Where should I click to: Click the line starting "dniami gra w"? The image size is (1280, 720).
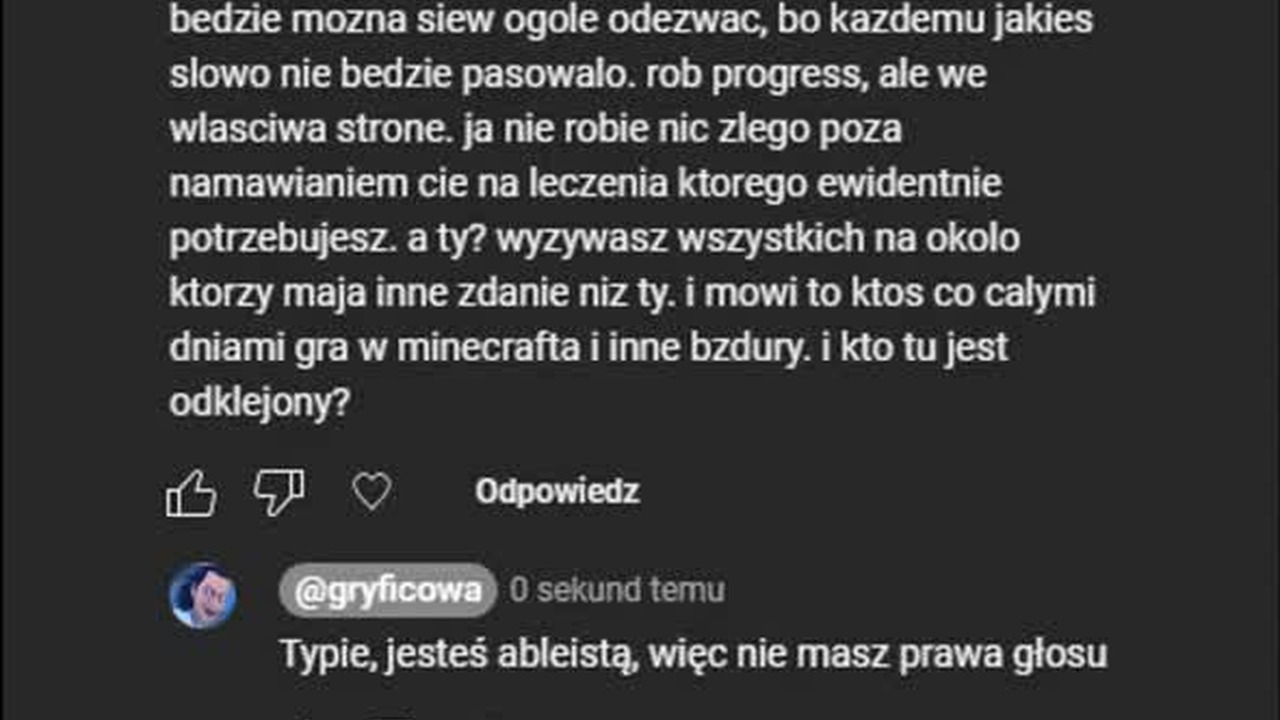click(588, 348)
